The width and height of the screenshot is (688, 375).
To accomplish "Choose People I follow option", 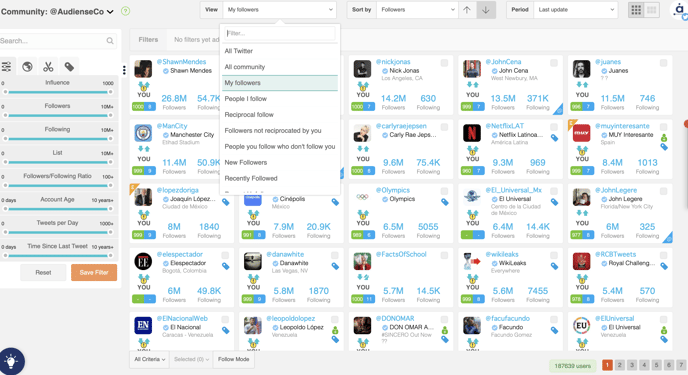I will [245, 99].
